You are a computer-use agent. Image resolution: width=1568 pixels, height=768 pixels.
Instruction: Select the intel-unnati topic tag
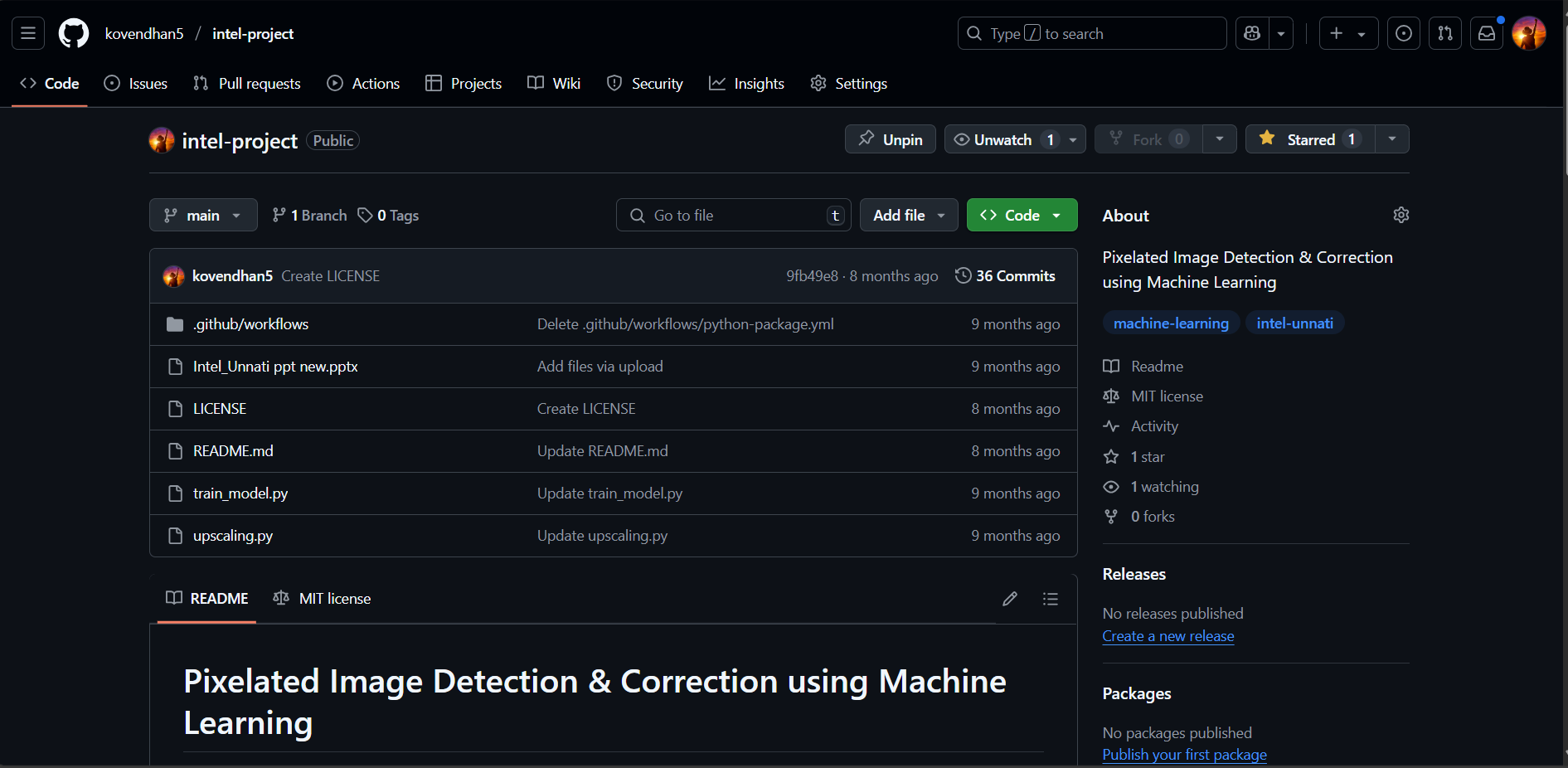tap(1294, 323)
